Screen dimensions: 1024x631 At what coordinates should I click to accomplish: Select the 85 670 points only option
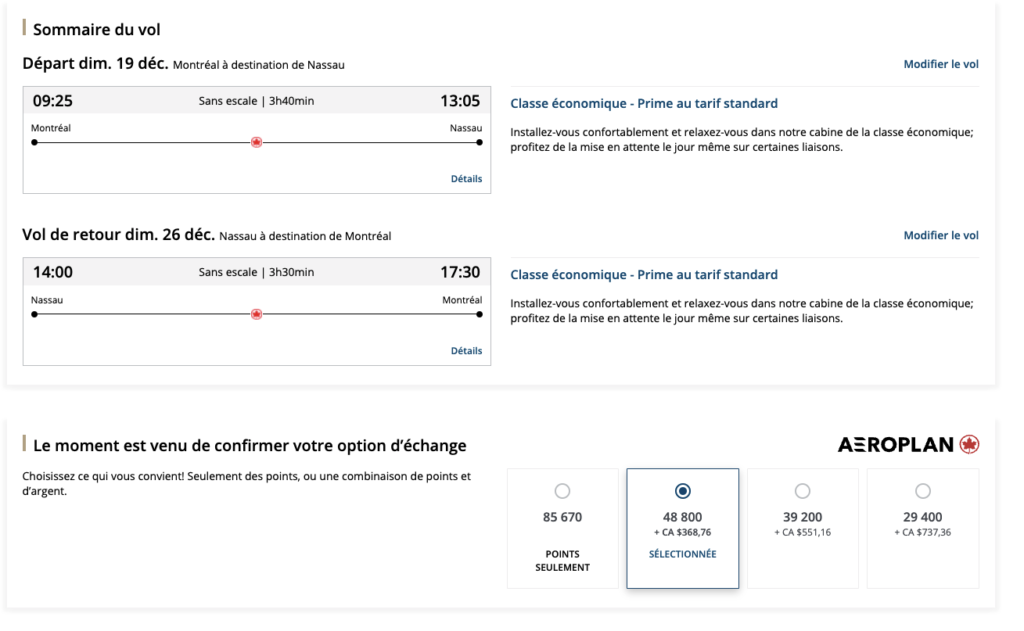pyautogui.click(x=562, y=491)
